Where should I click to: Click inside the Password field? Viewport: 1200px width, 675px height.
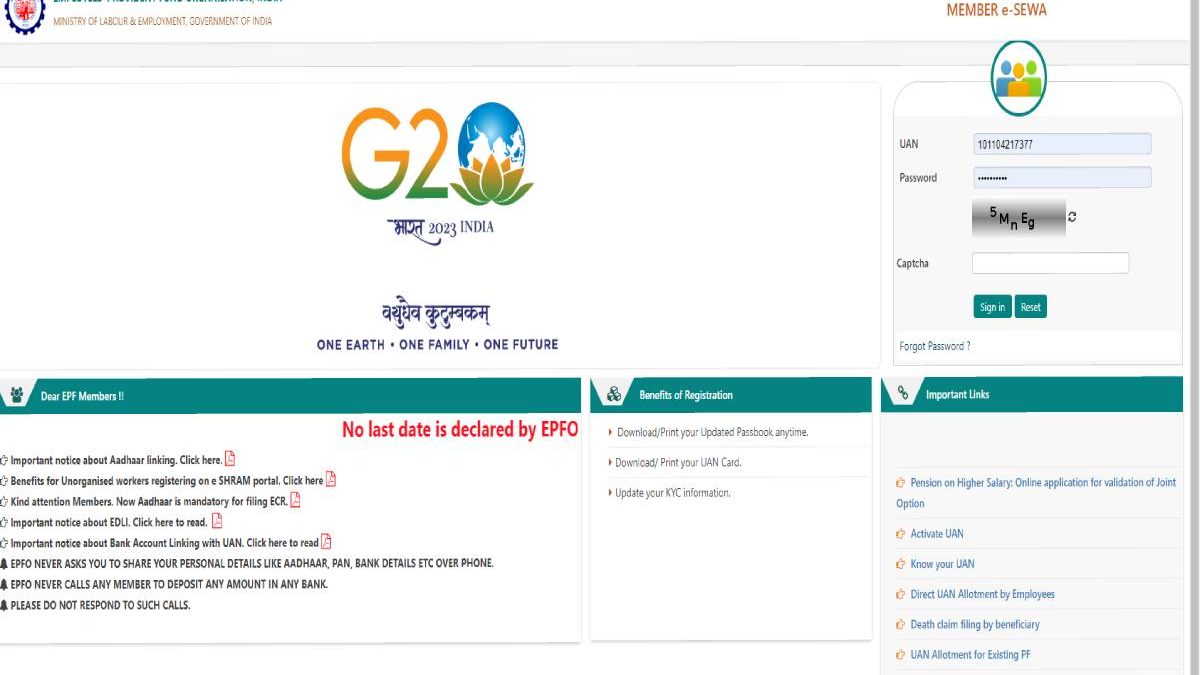(x=1062, y=177)
